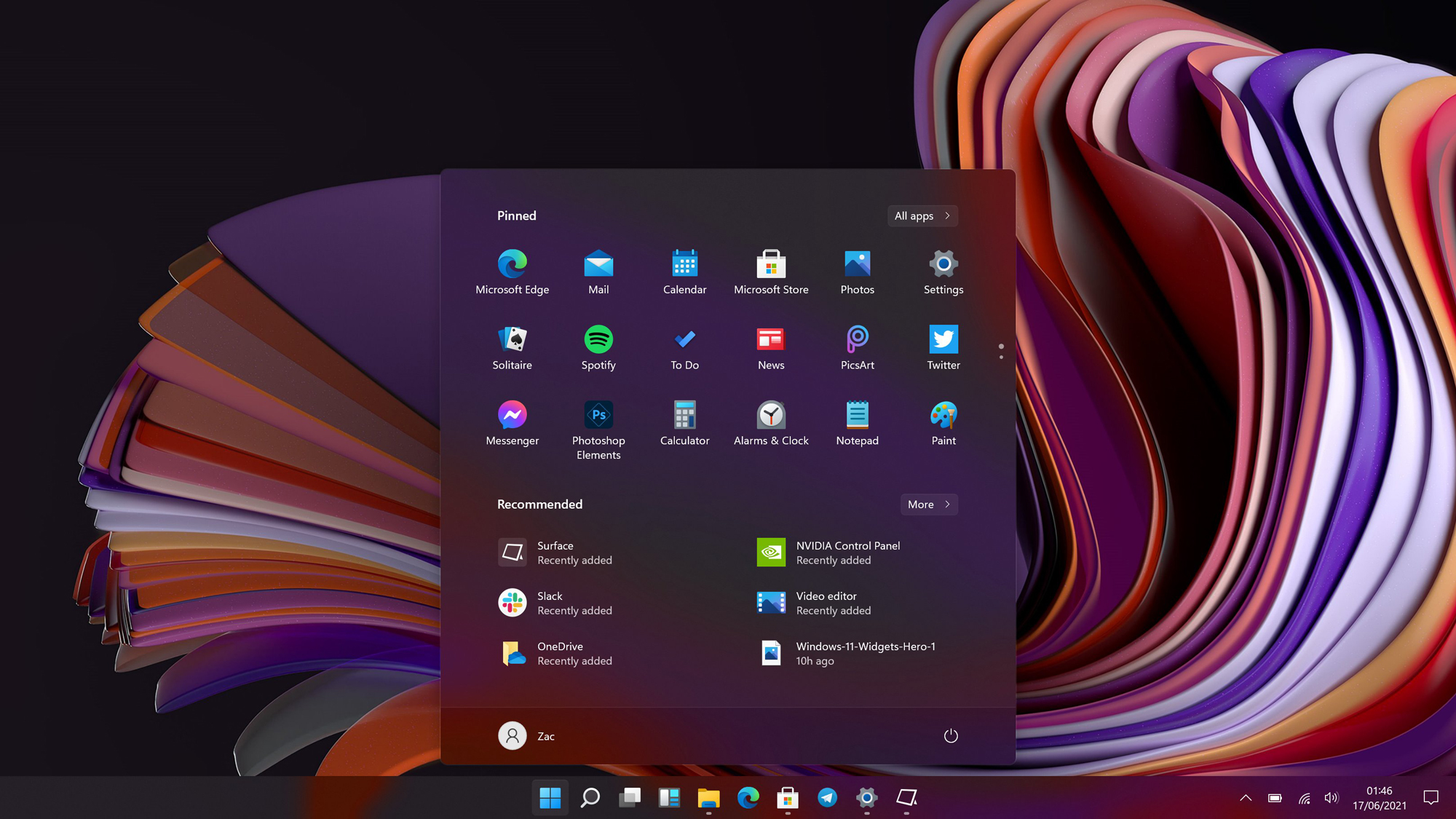Launch PicsArt app

[x=857, y=345]
